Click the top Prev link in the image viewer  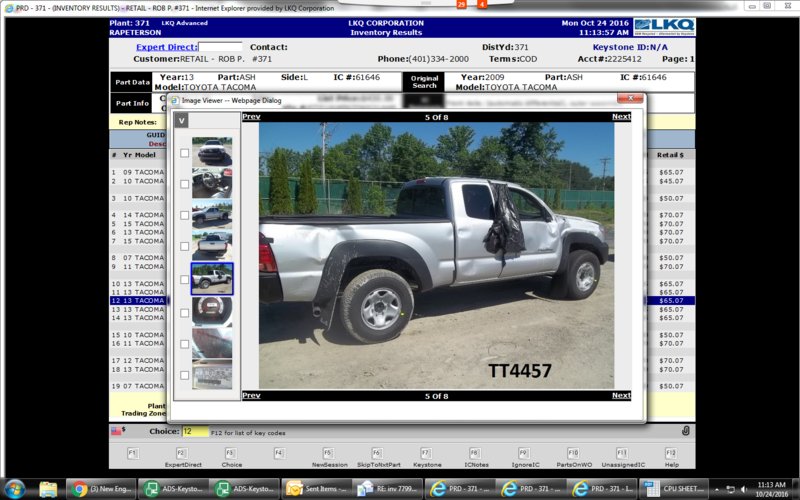pyautogui.click(x=251, y=116)
